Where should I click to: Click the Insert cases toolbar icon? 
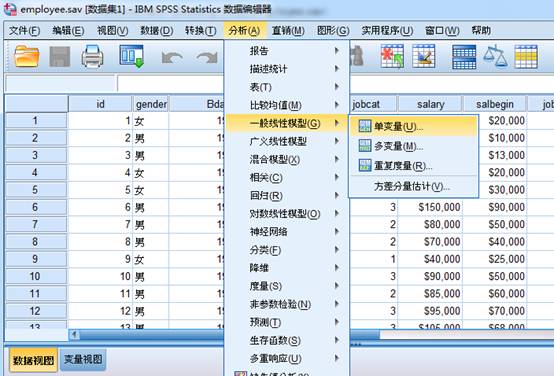(392, 56)
